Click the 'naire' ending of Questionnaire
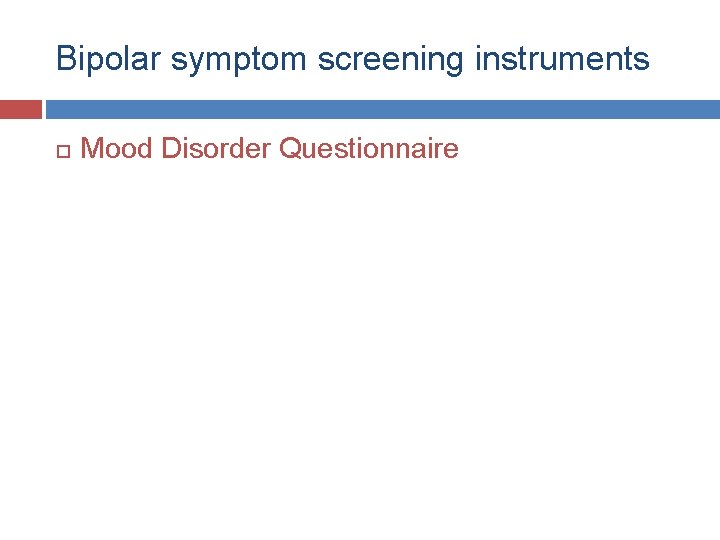 [x=427, y=148]
